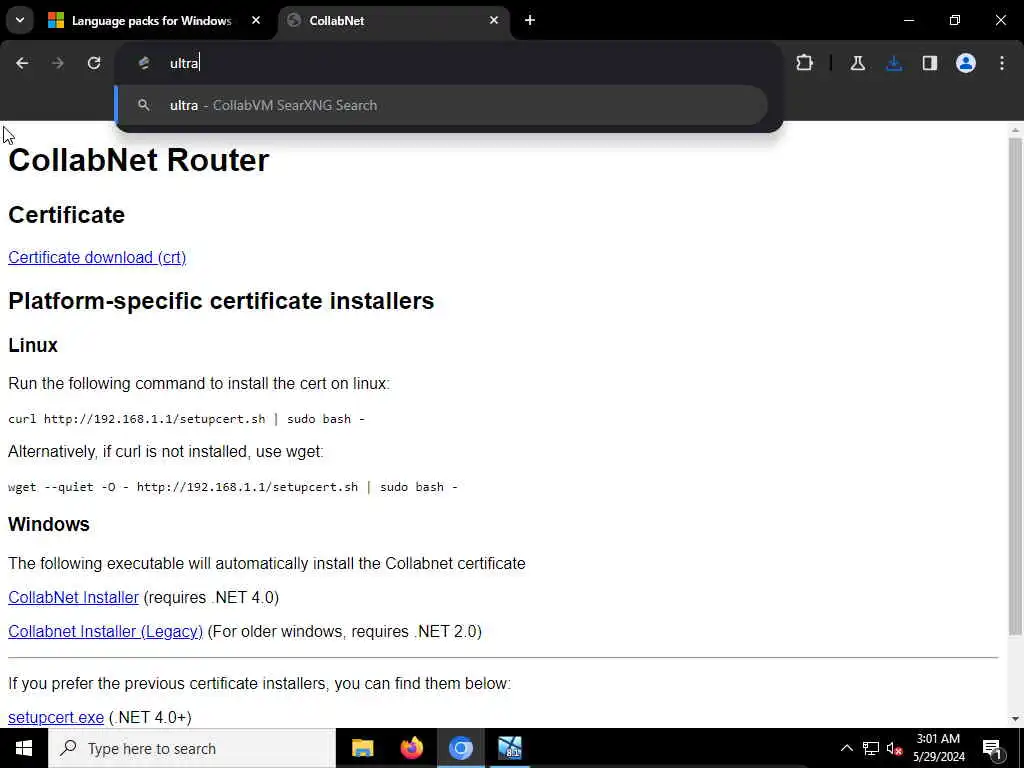This screenshot has height=768, width=1024.
Task: Open Certificate download (crt) link
Action: tap(97, 257)
